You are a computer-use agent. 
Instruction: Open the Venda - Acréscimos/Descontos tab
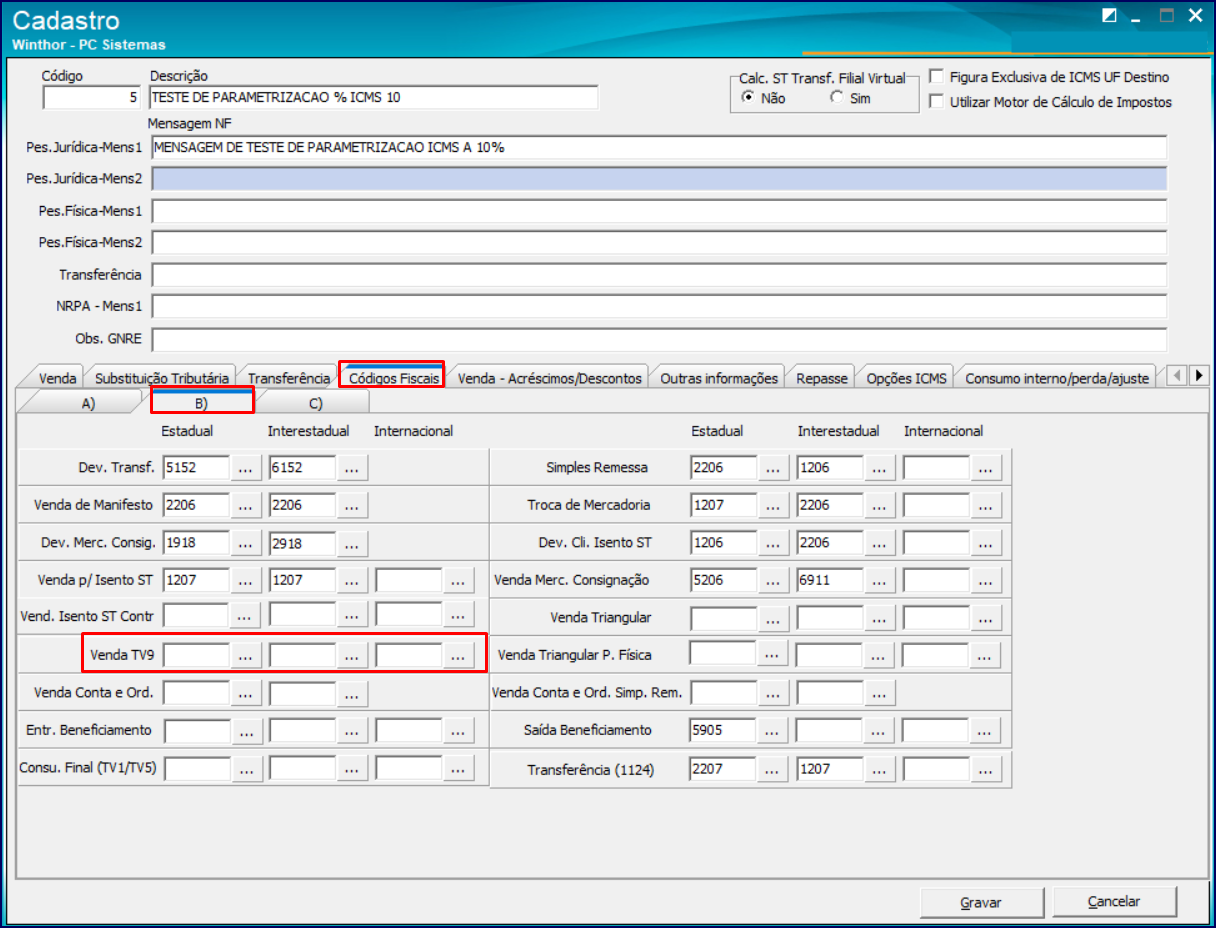click(549, 378)
